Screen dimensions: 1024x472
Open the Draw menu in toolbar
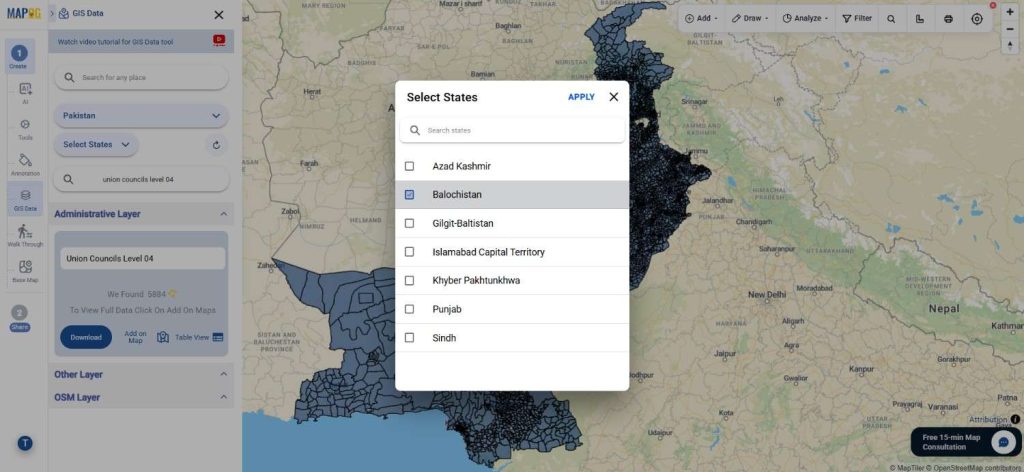(x=750, y=18)
